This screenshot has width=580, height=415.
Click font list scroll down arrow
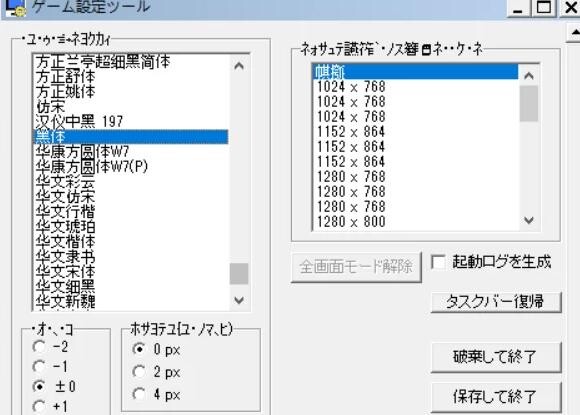pyautogui.click(x=239, y=300)
